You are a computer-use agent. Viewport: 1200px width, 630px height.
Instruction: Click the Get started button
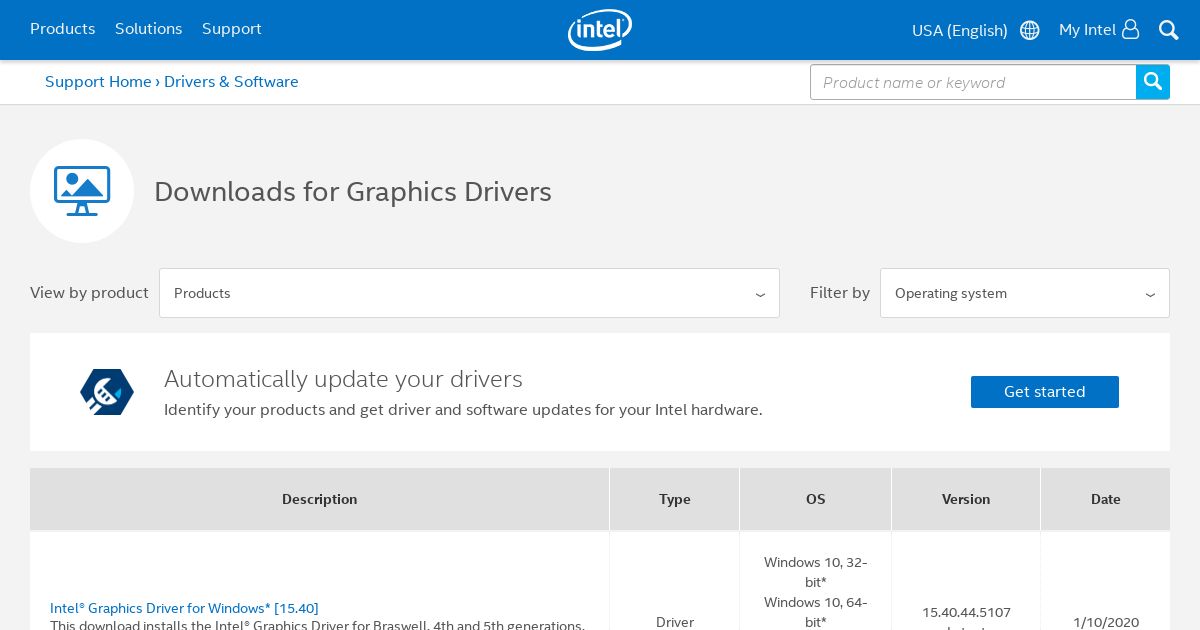click(1045, 392)
